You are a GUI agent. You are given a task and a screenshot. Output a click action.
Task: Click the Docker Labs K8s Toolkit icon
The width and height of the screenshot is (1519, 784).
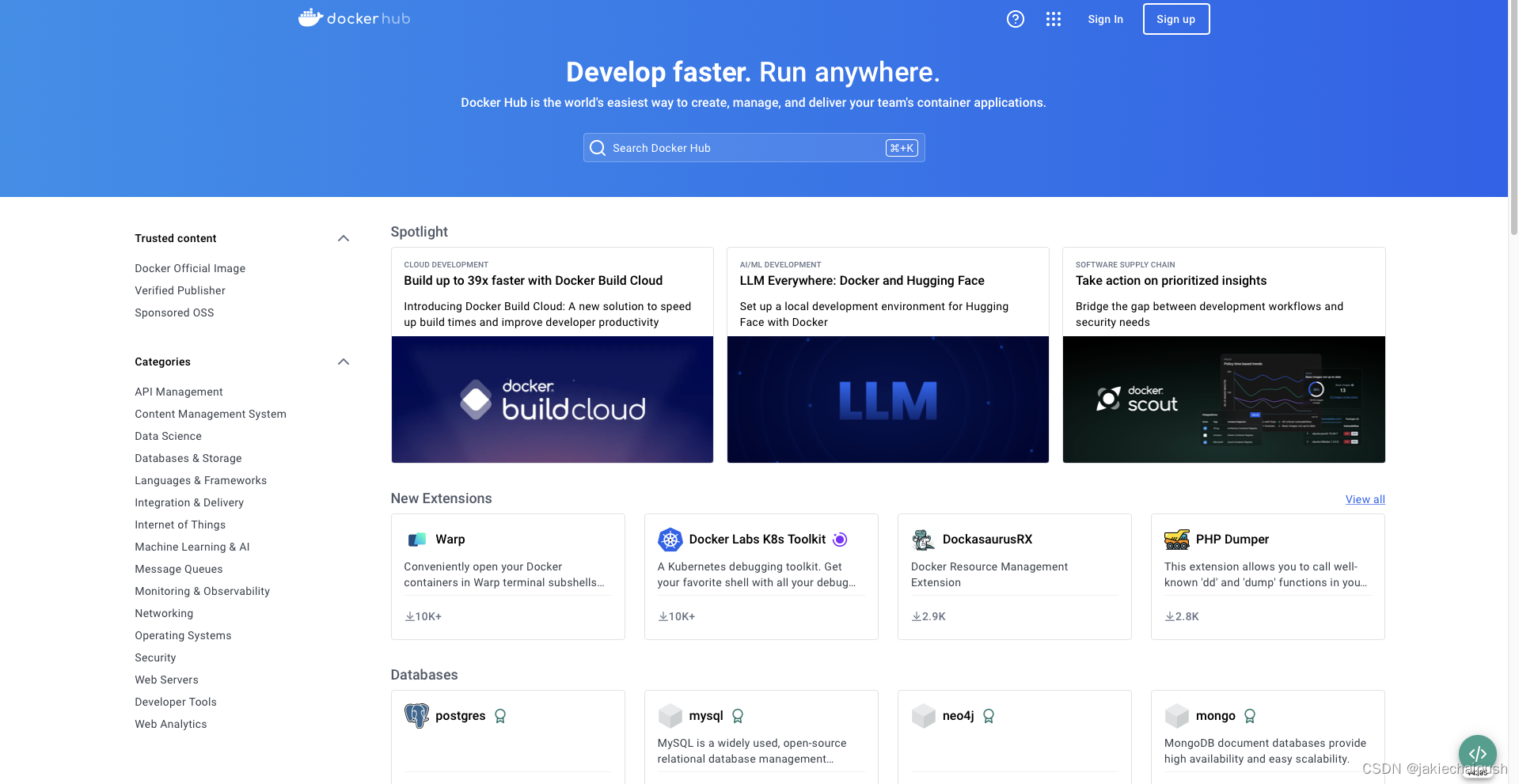(670, 540)
